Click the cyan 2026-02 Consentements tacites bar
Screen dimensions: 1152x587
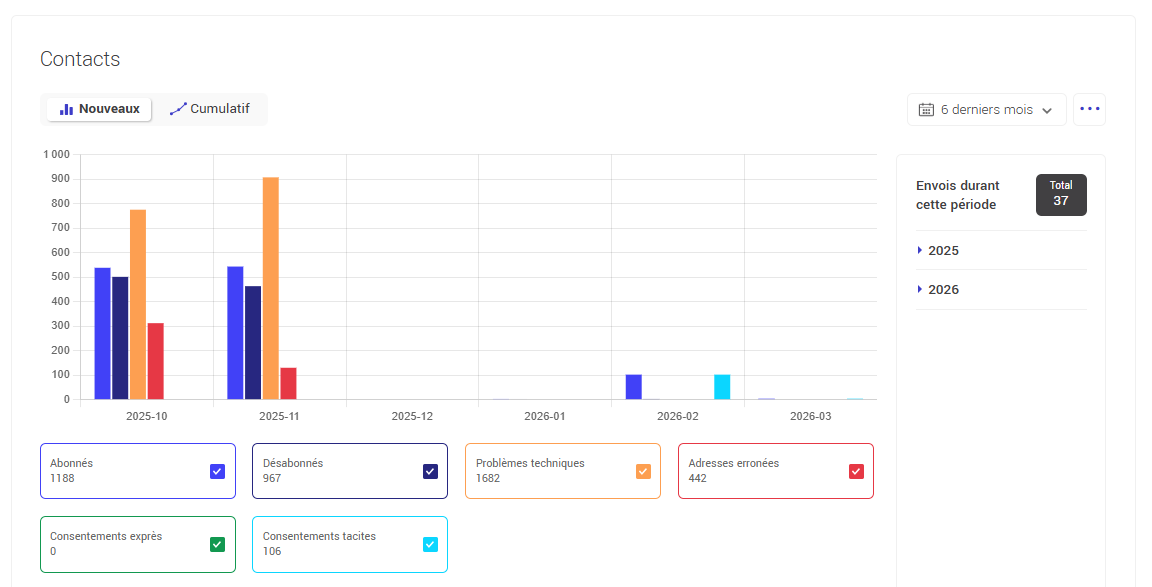[722, 386]
